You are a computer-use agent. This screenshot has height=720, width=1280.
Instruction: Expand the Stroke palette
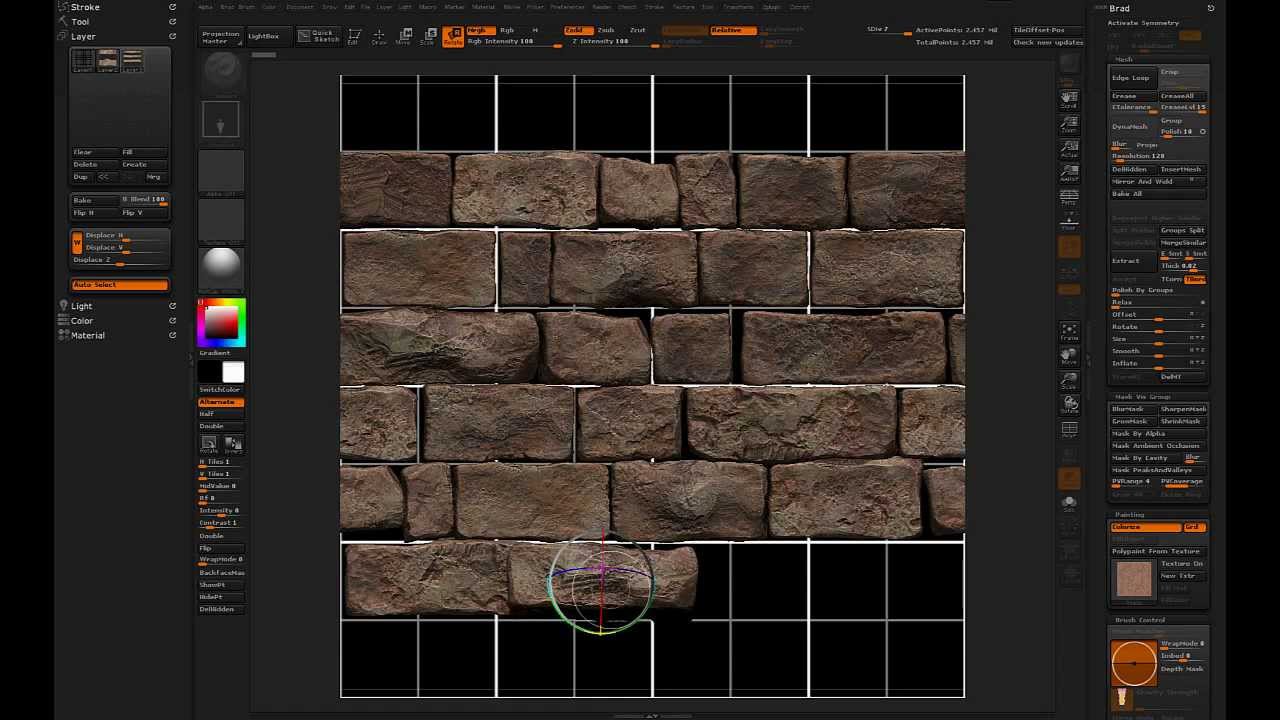coord(85,7)
